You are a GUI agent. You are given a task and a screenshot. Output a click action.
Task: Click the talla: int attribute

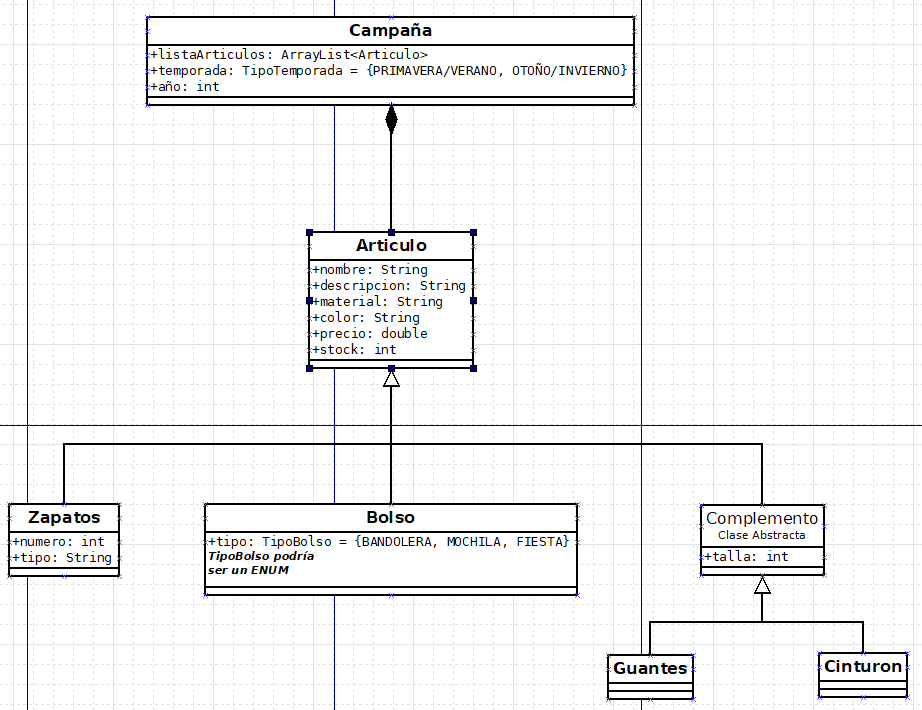[746, 556]
